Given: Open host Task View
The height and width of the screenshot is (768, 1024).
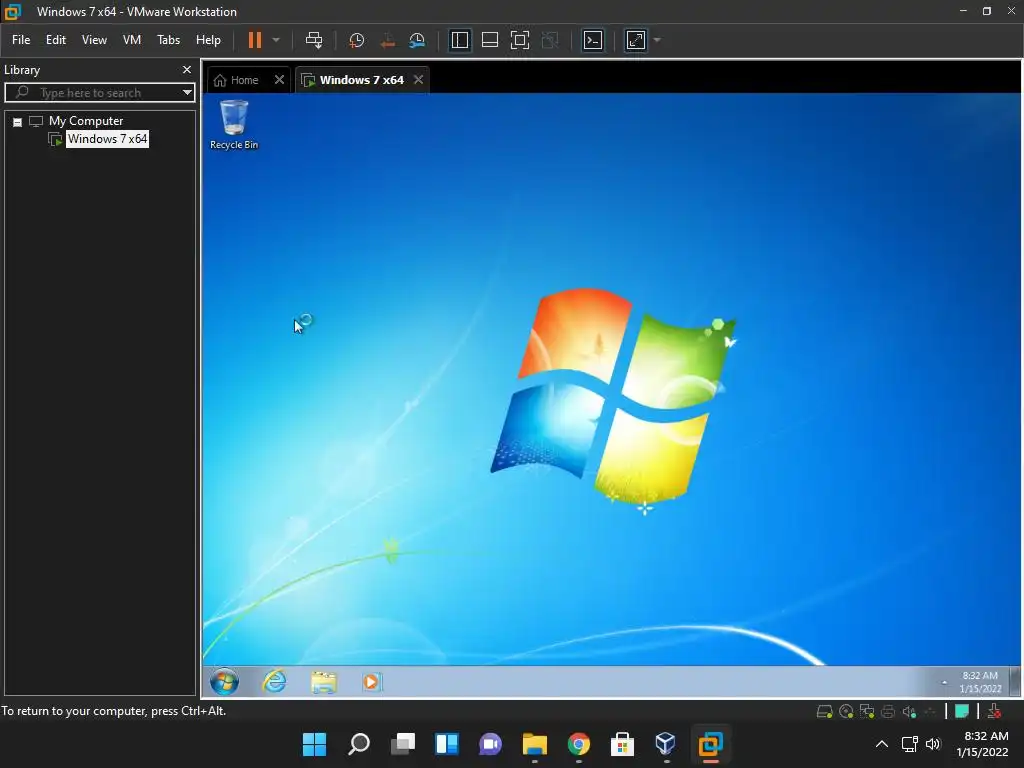Looking at the screenshot, I should tap(403, 743).
